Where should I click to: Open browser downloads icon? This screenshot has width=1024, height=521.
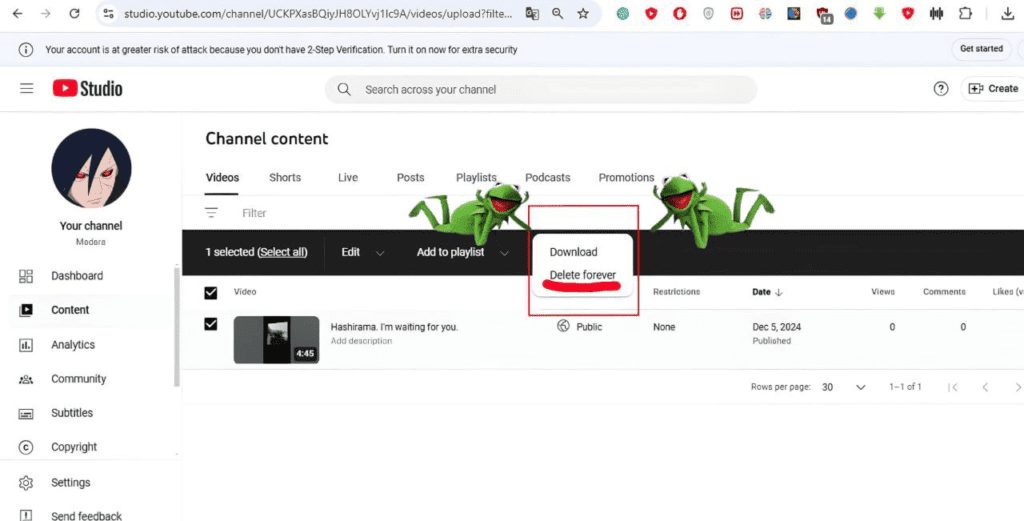1007,13
